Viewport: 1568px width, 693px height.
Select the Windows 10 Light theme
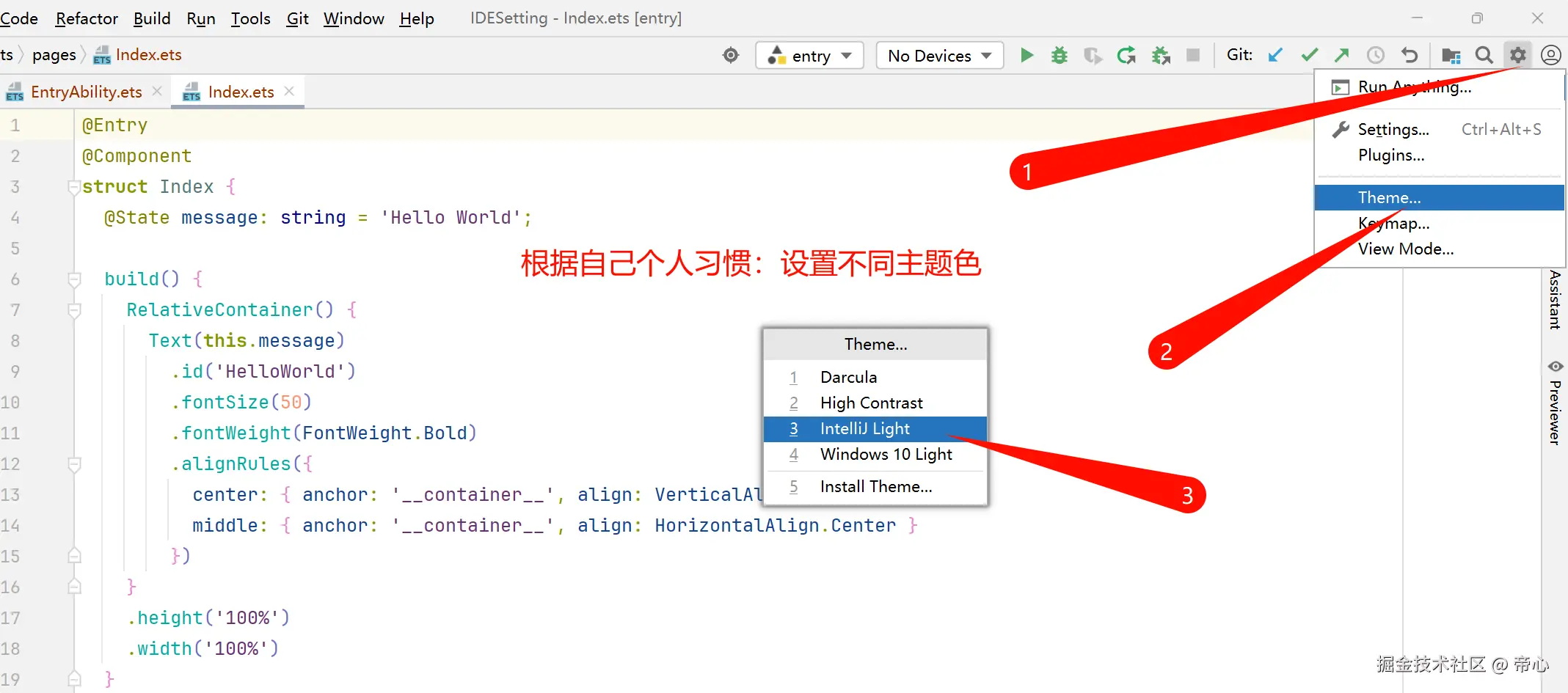(x=875, y=455)
